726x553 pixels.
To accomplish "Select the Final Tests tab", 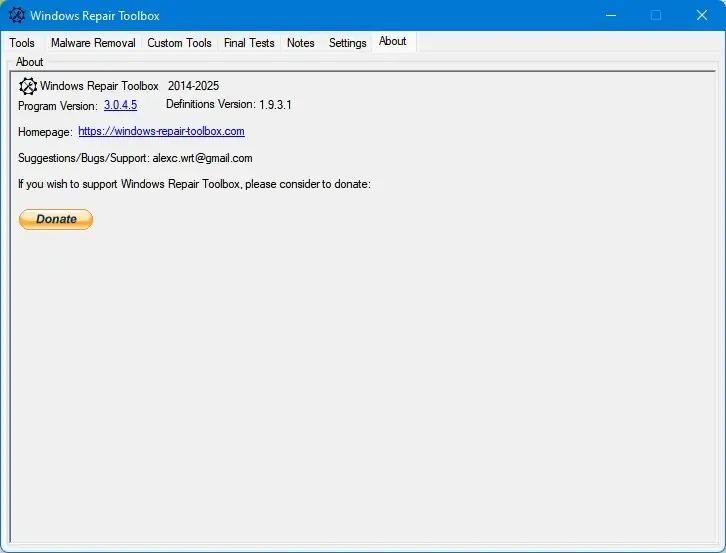I will click(249, 43).
